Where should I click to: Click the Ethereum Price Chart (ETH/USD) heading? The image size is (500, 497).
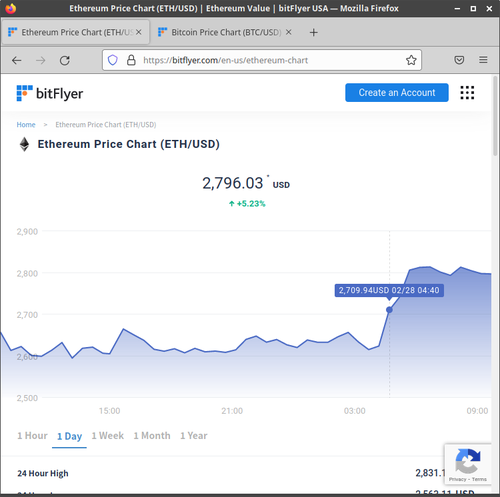coord(128,144)
